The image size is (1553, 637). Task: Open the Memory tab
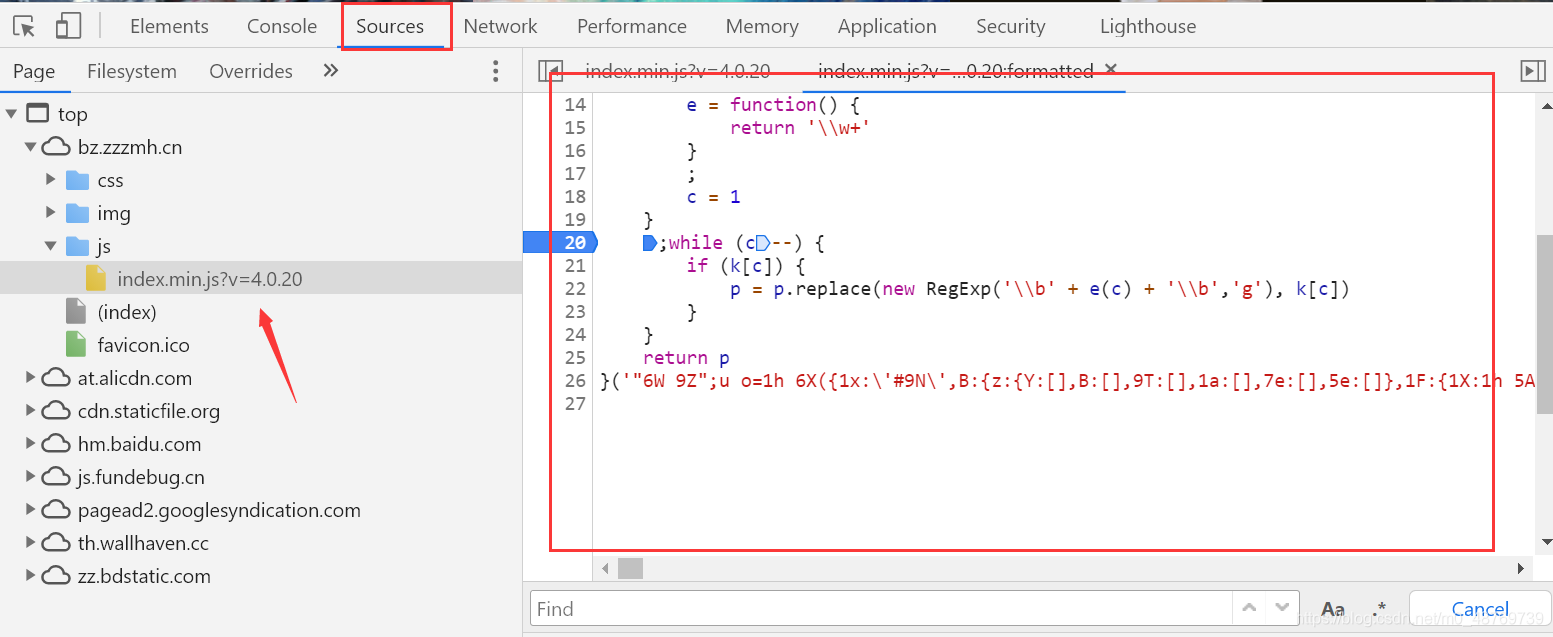coord(762,26)
